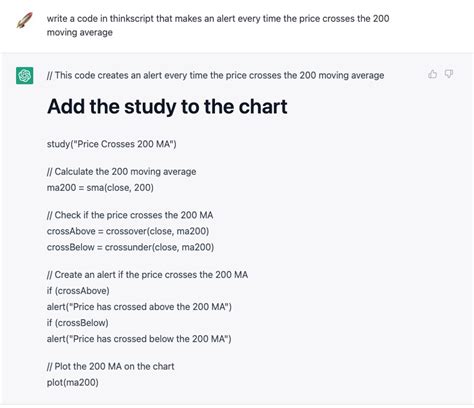Click the plot(ma200) line
The width and height of the screenshot is (474, 408).
coord(73,382)
